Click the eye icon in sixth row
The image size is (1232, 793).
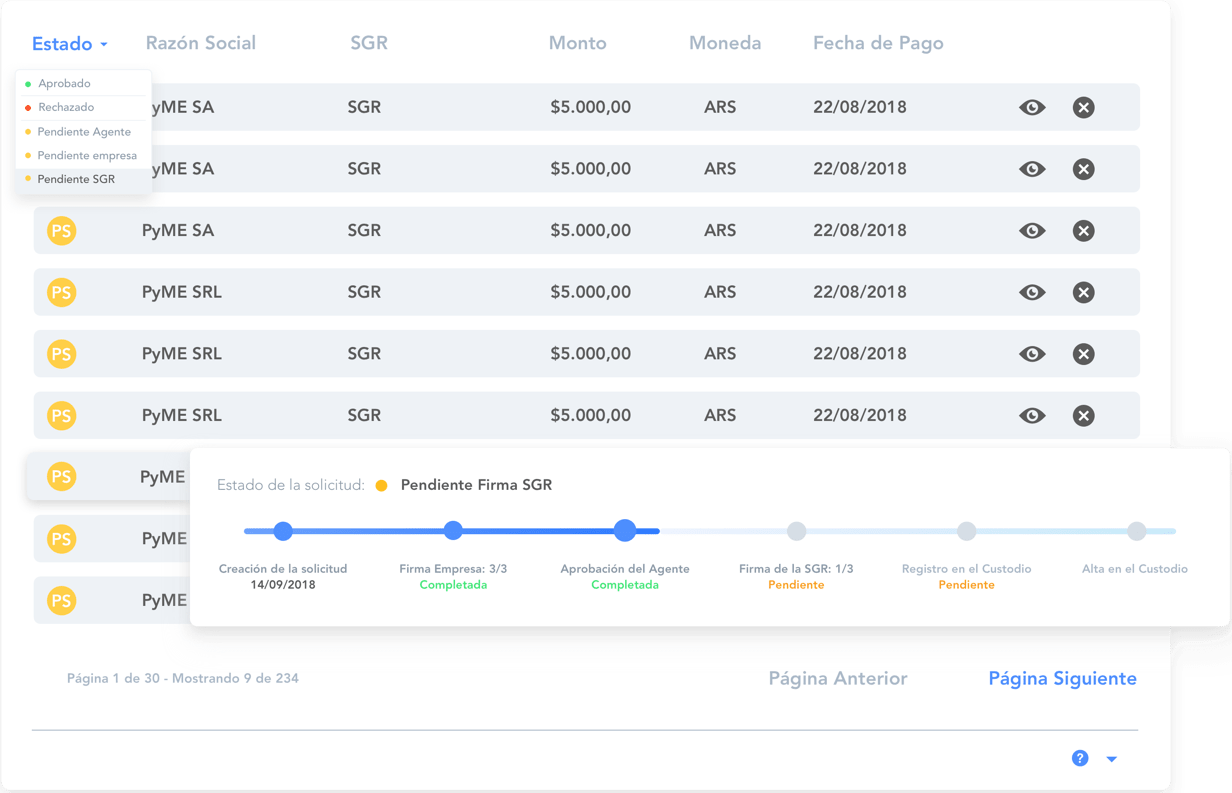1032,416
